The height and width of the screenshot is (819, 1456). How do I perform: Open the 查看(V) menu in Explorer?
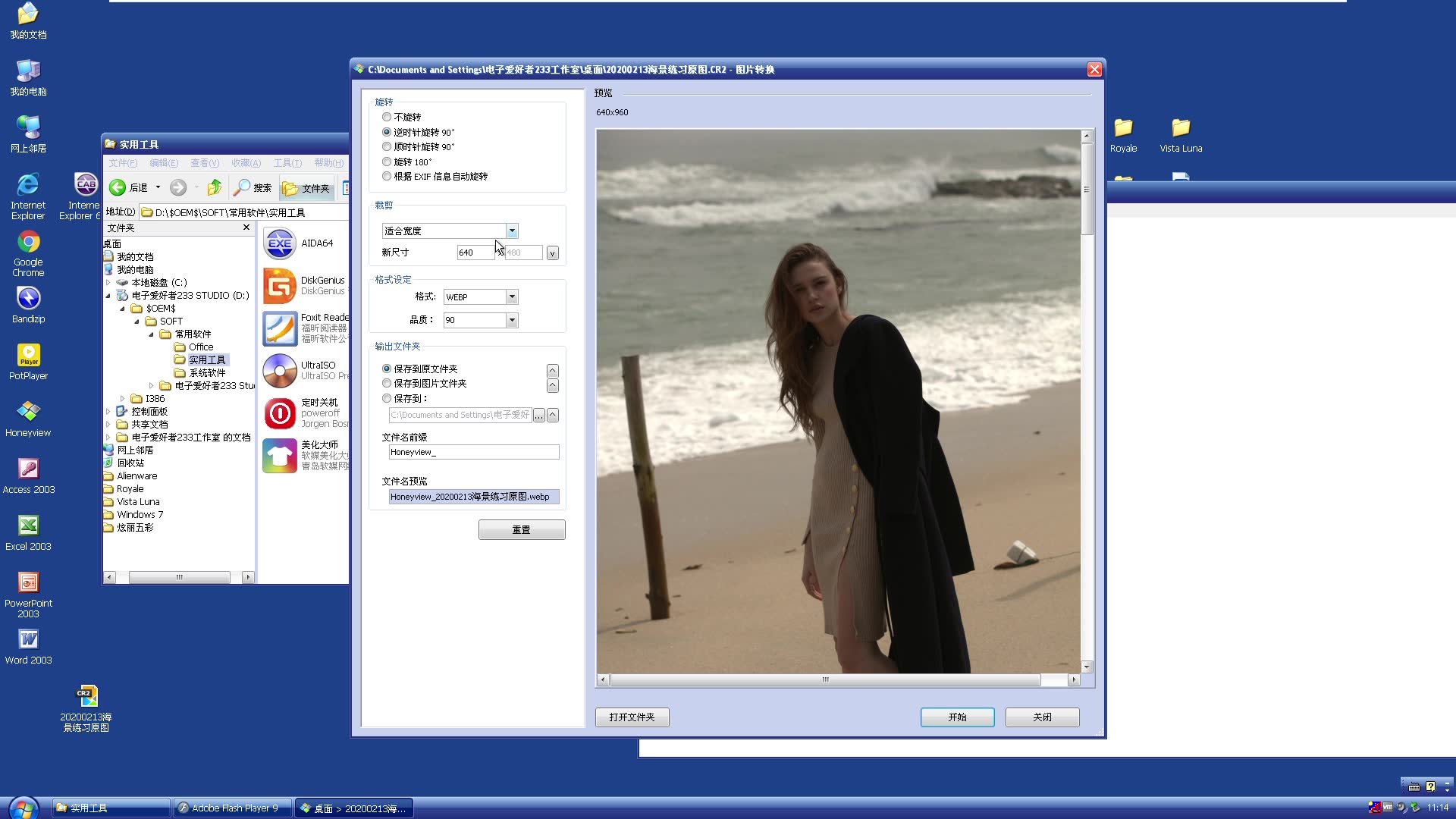(204, 163)
